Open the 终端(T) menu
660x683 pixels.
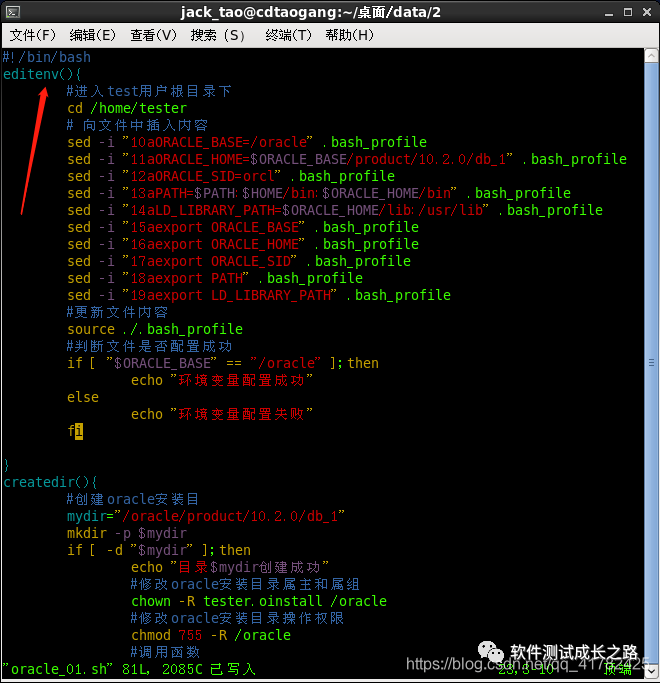288,35
